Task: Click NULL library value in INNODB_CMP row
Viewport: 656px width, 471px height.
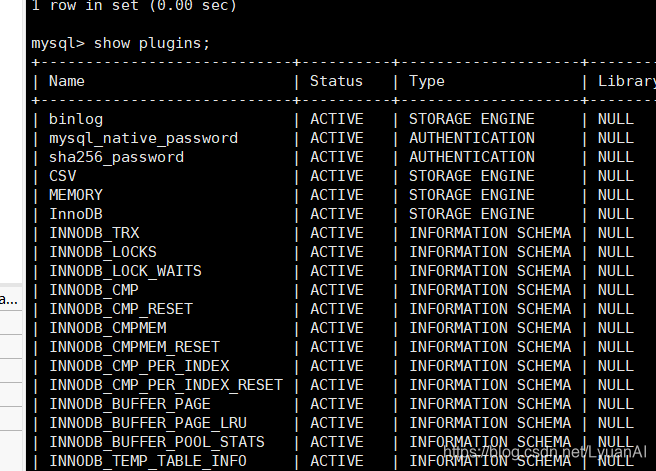Action: tap(616, 290)
